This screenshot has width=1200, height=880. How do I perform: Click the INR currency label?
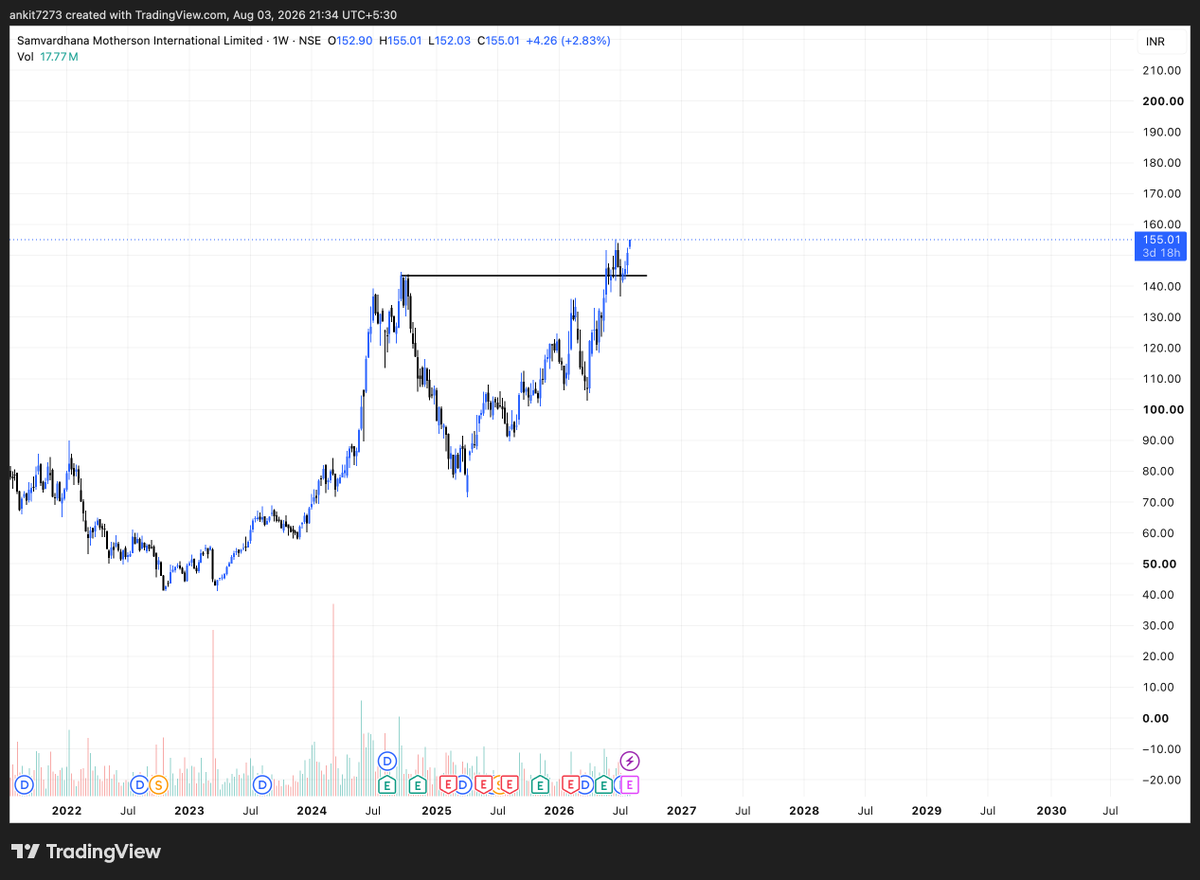pos(1154,41)
